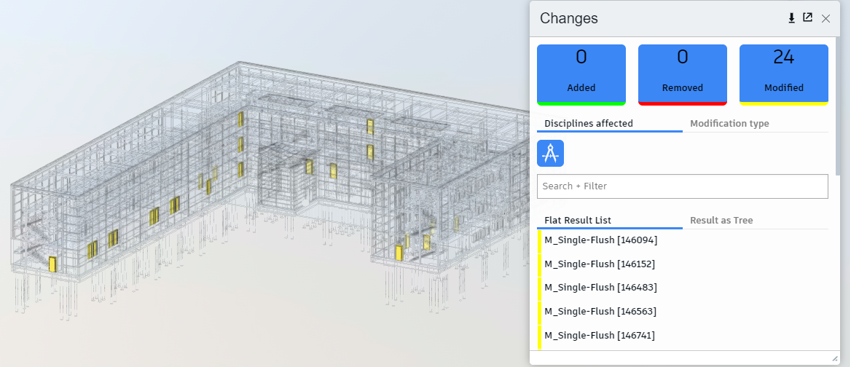Viewport: 850px width, 367px height.
Task: Click the download icon in Changes header
Action: click(791, 18)
